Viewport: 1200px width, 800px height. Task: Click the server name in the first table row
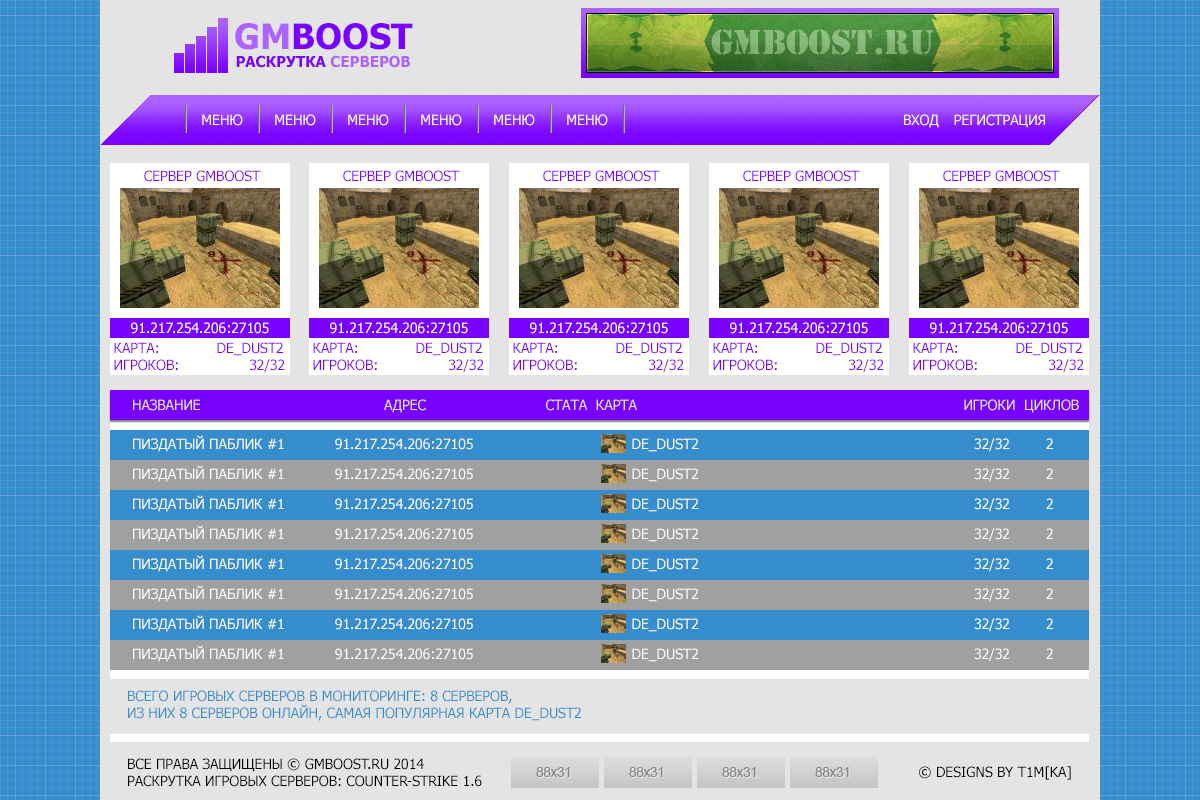coord(208,444)
